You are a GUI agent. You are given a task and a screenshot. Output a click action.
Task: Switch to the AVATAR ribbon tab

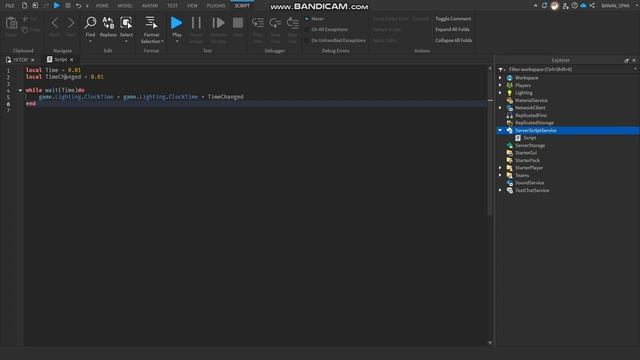pyautogui.click(x=150, y=6)
